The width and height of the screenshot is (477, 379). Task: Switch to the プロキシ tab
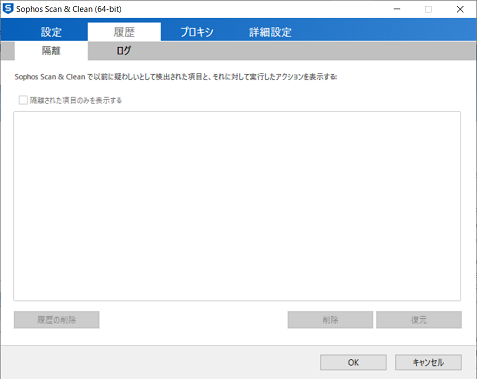point(197,32)
